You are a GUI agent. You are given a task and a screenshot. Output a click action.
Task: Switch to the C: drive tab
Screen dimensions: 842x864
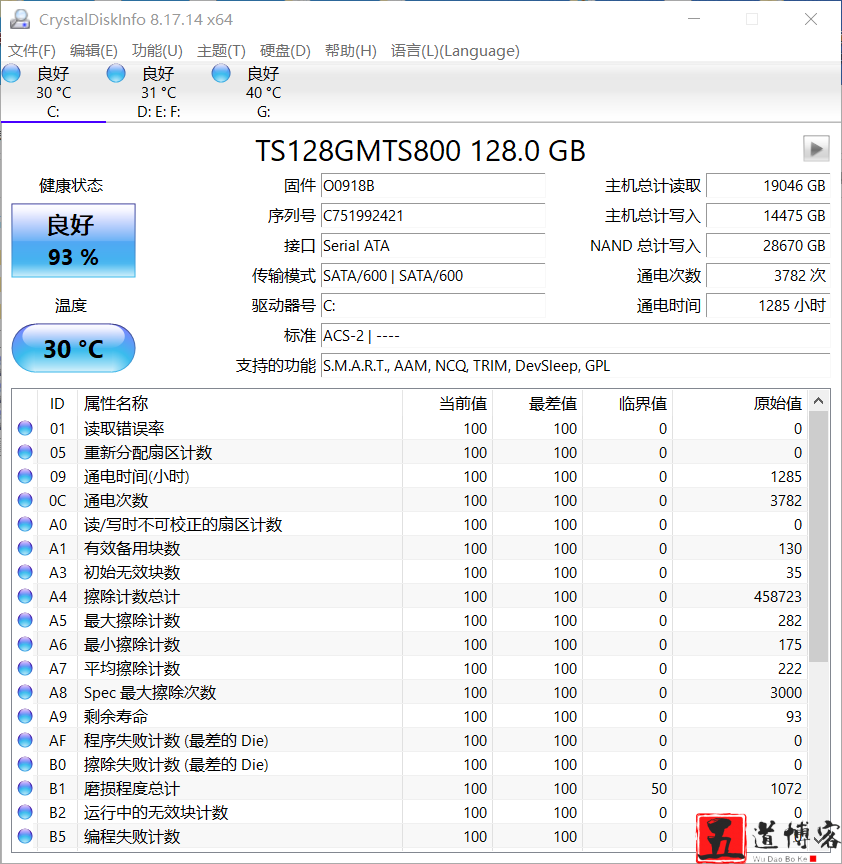pos(53,92)
